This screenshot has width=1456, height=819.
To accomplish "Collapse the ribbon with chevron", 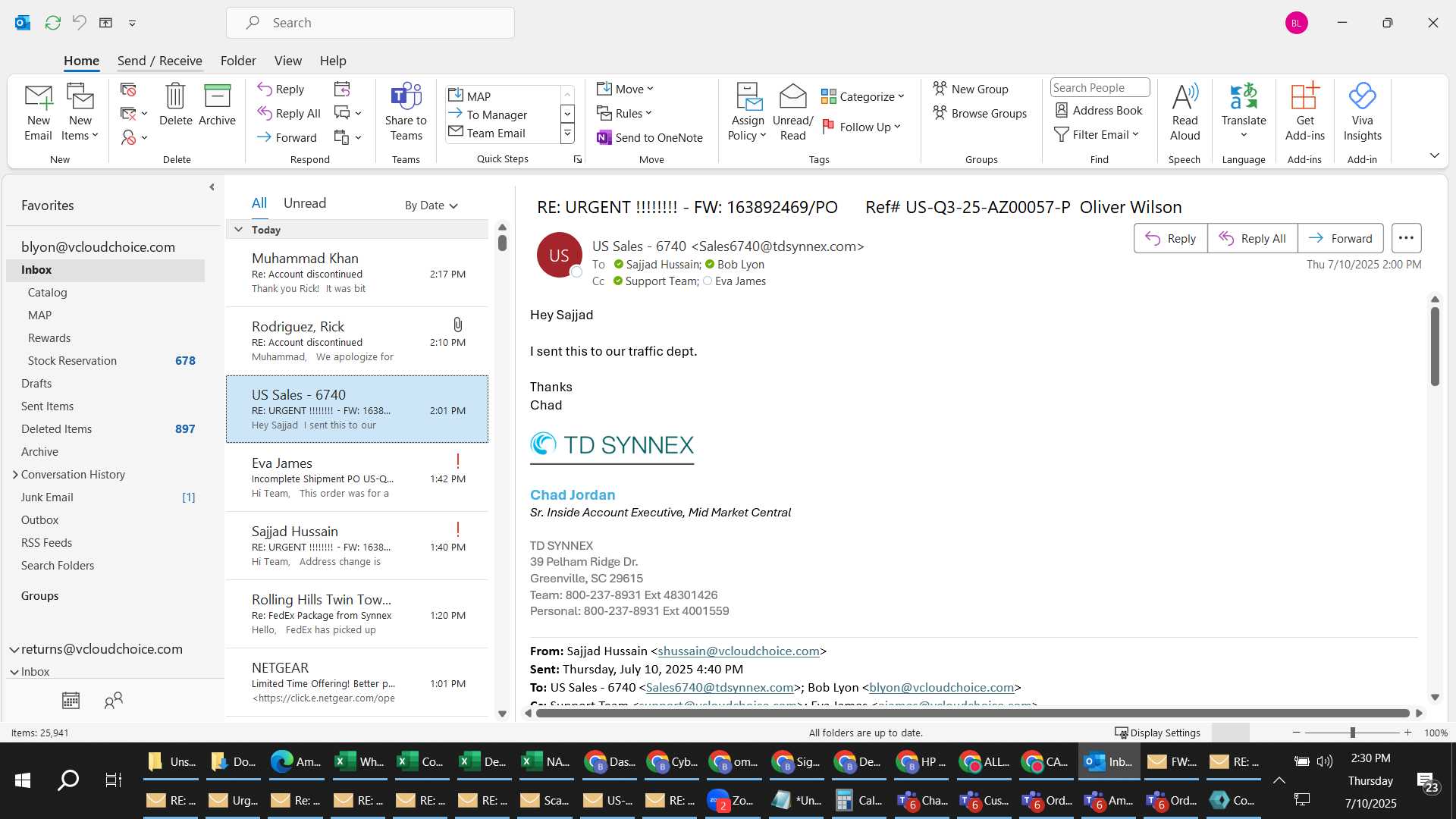I will pos(1434,155).
